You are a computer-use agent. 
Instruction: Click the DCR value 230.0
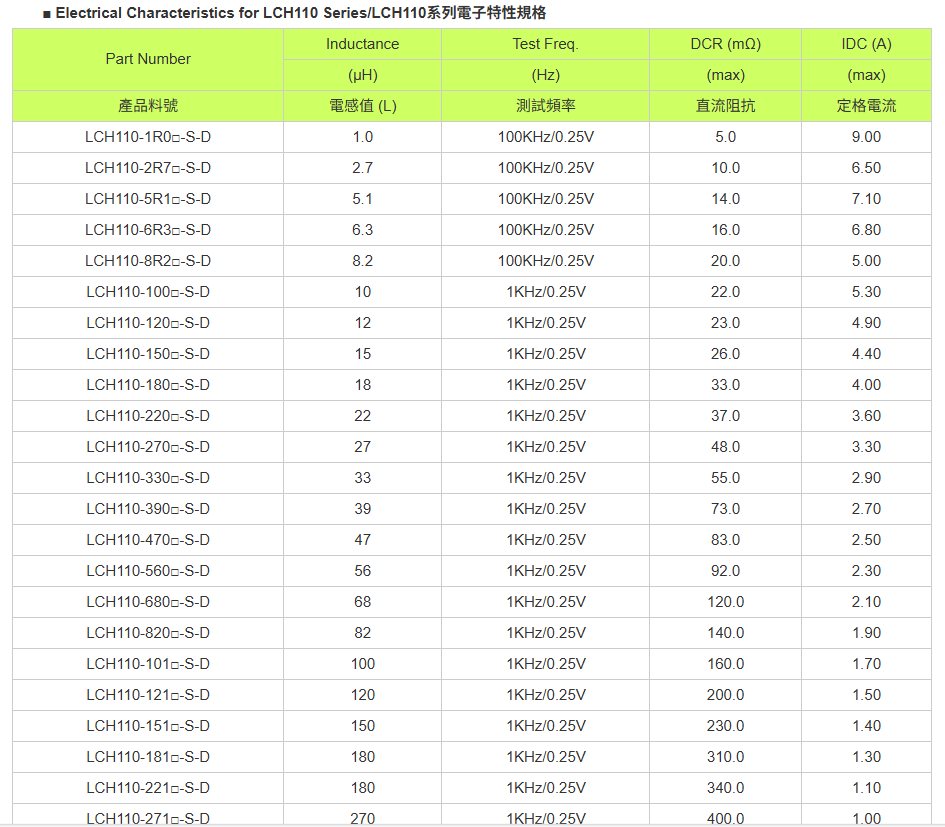[726, 726]
